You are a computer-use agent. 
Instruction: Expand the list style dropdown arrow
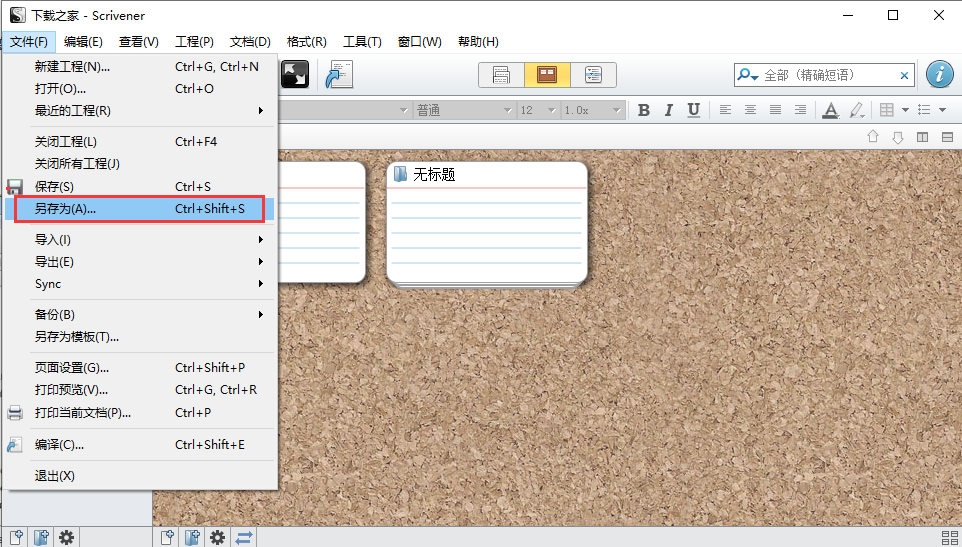(943, 111)
